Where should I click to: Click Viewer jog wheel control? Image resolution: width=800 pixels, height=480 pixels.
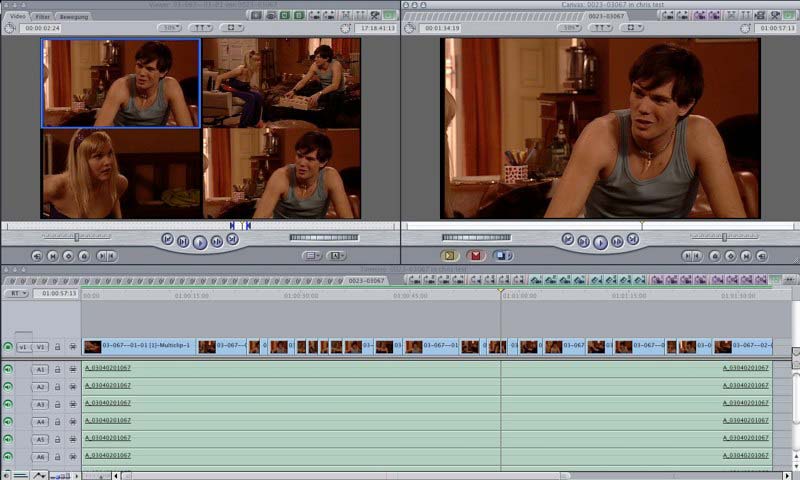coord(324,237)
